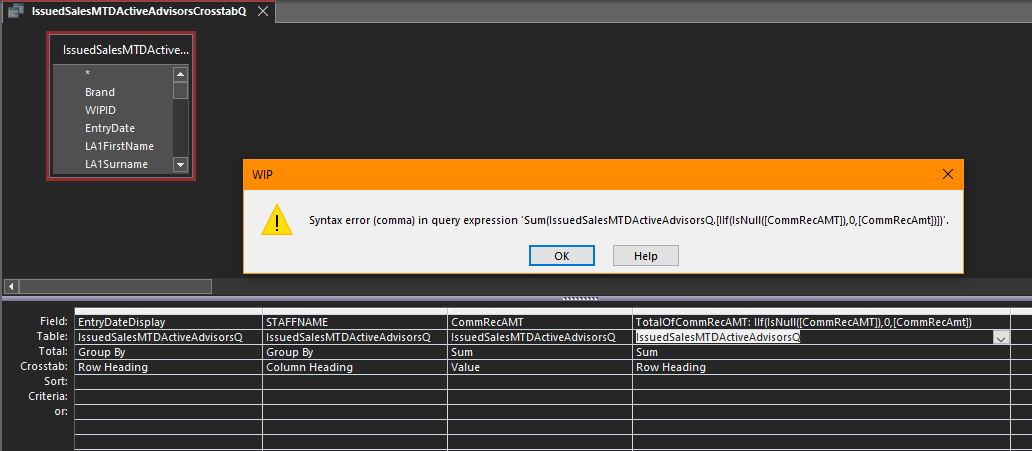Viewport: 1032px width, 451px height.
Task: Click the Crosstab row label
Action: coord(45,367)
